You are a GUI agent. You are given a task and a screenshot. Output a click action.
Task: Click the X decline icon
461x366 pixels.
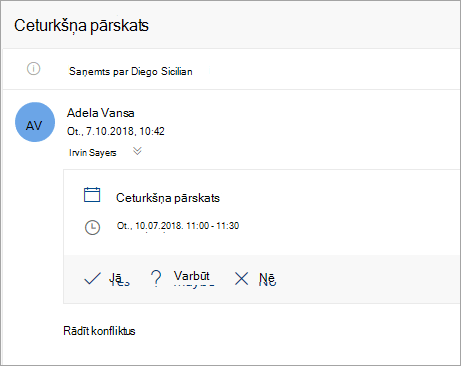click(241, 278)
